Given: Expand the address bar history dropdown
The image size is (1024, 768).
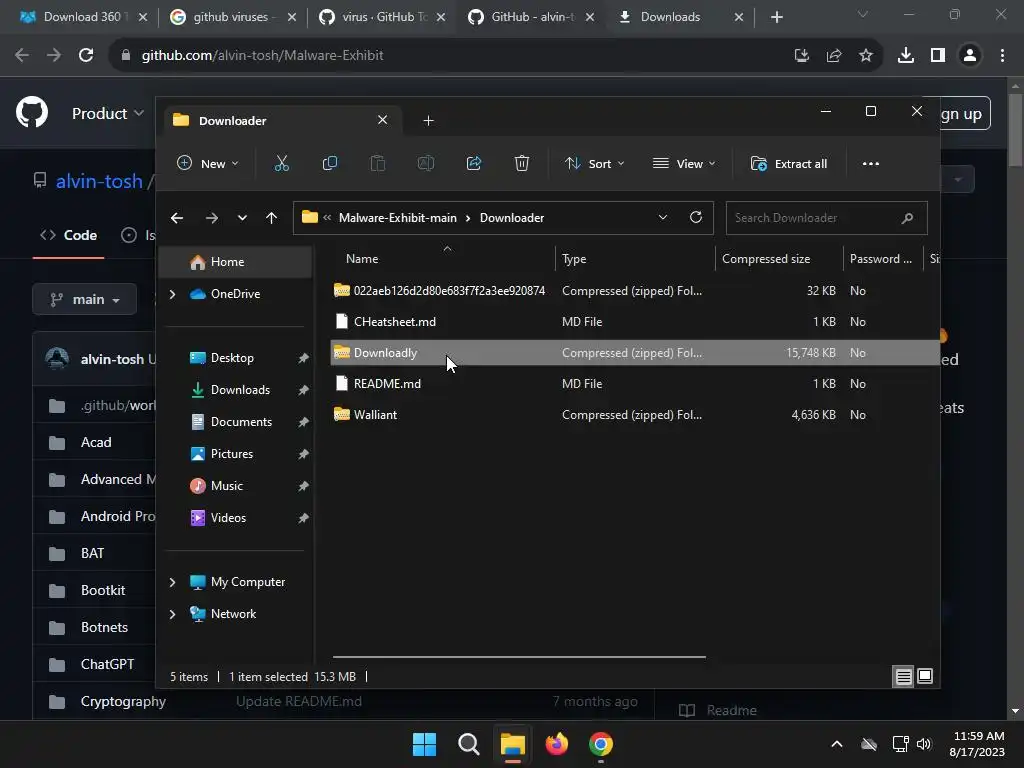Looking at the screenshot, I should pos(663,217).
